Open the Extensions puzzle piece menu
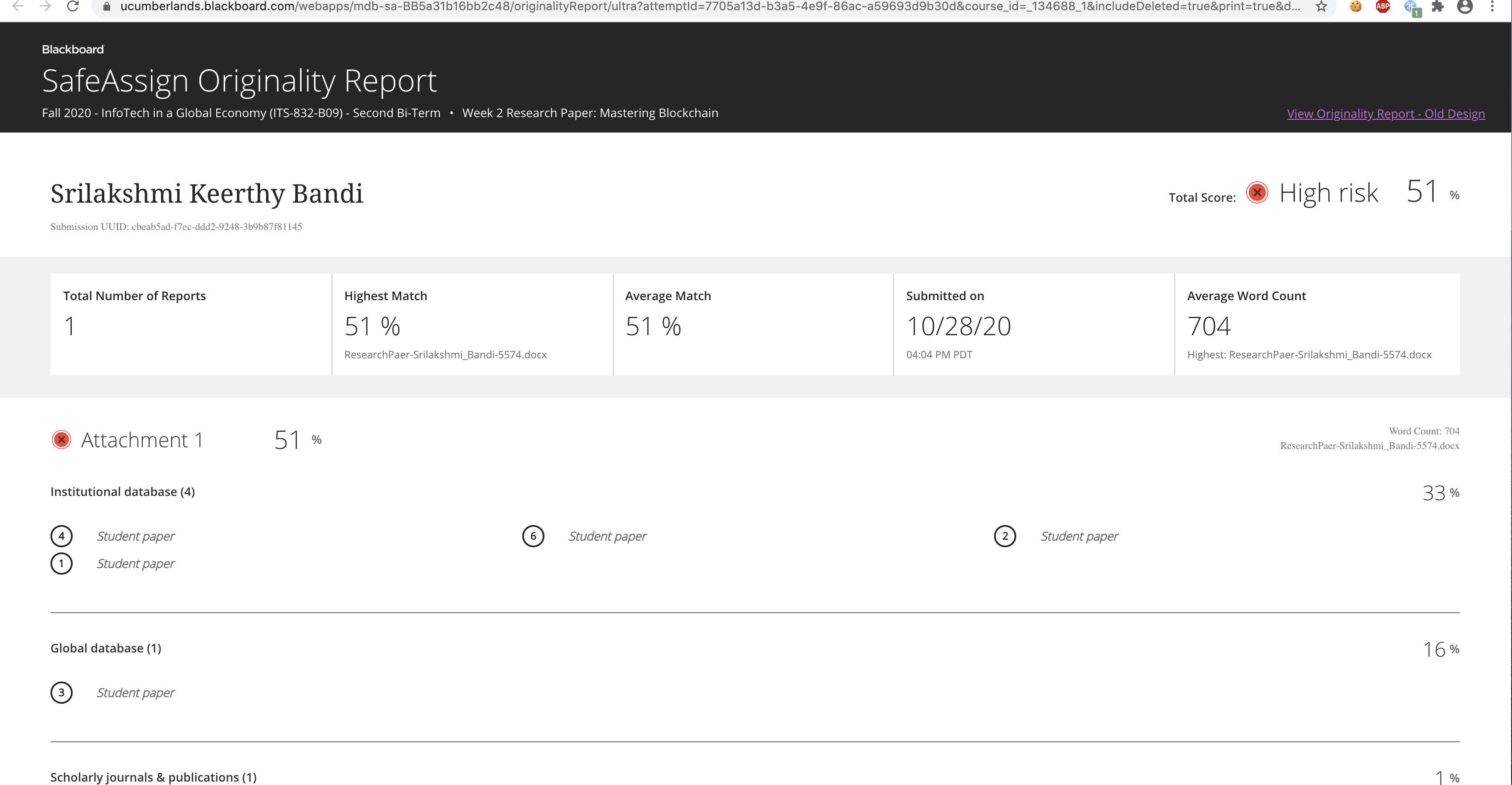1512x785 pixels. click(x=1438, y=7)
